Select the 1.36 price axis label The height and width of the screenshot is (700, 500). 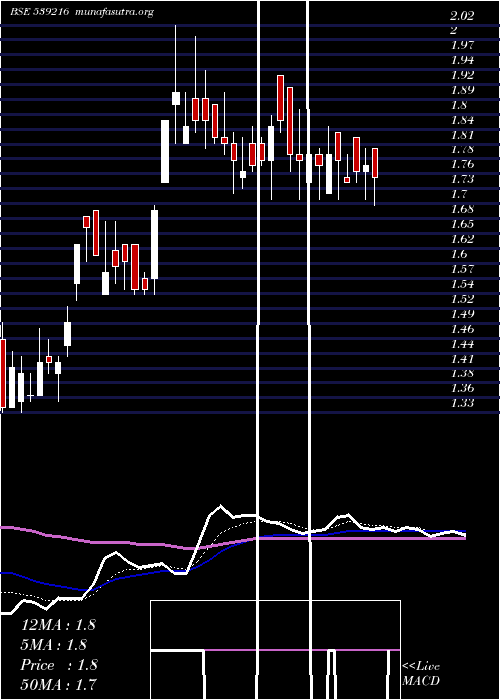(x=462, y=388)
